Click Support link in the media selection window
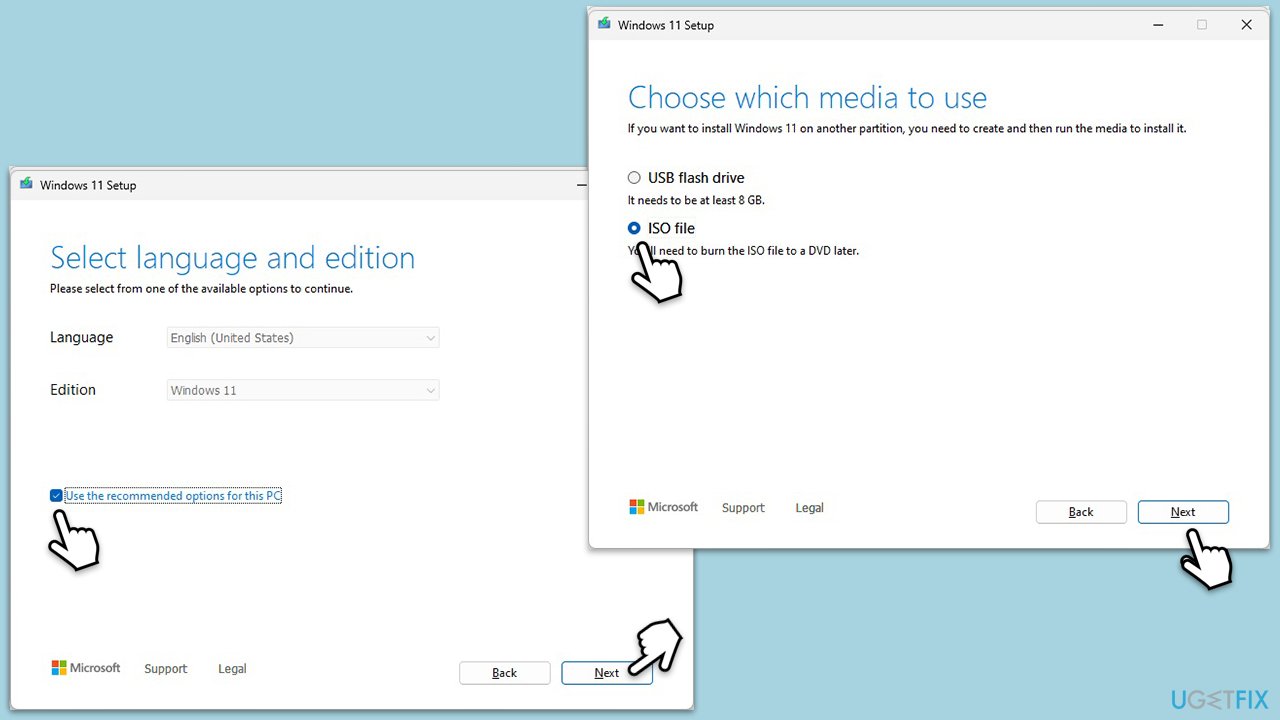The width and height of the screenshot is (1280, 720). [x=743, y=508]
